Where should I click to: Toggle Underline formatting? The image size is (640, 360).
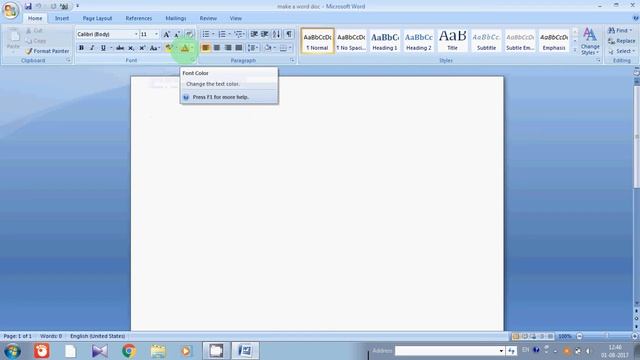(x=103, y=48)
